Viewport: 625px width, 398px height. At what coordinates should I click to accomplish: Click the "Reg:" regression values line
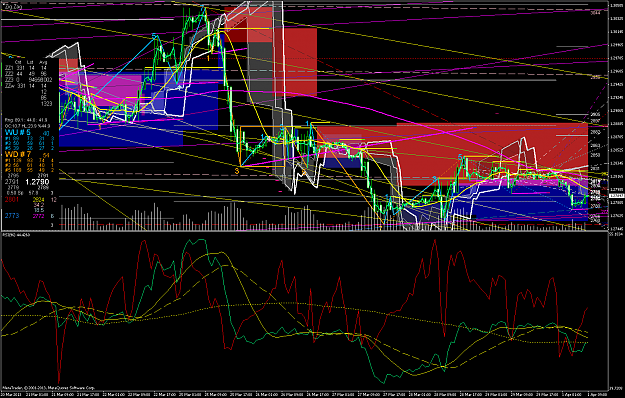[x=26, y=120]
